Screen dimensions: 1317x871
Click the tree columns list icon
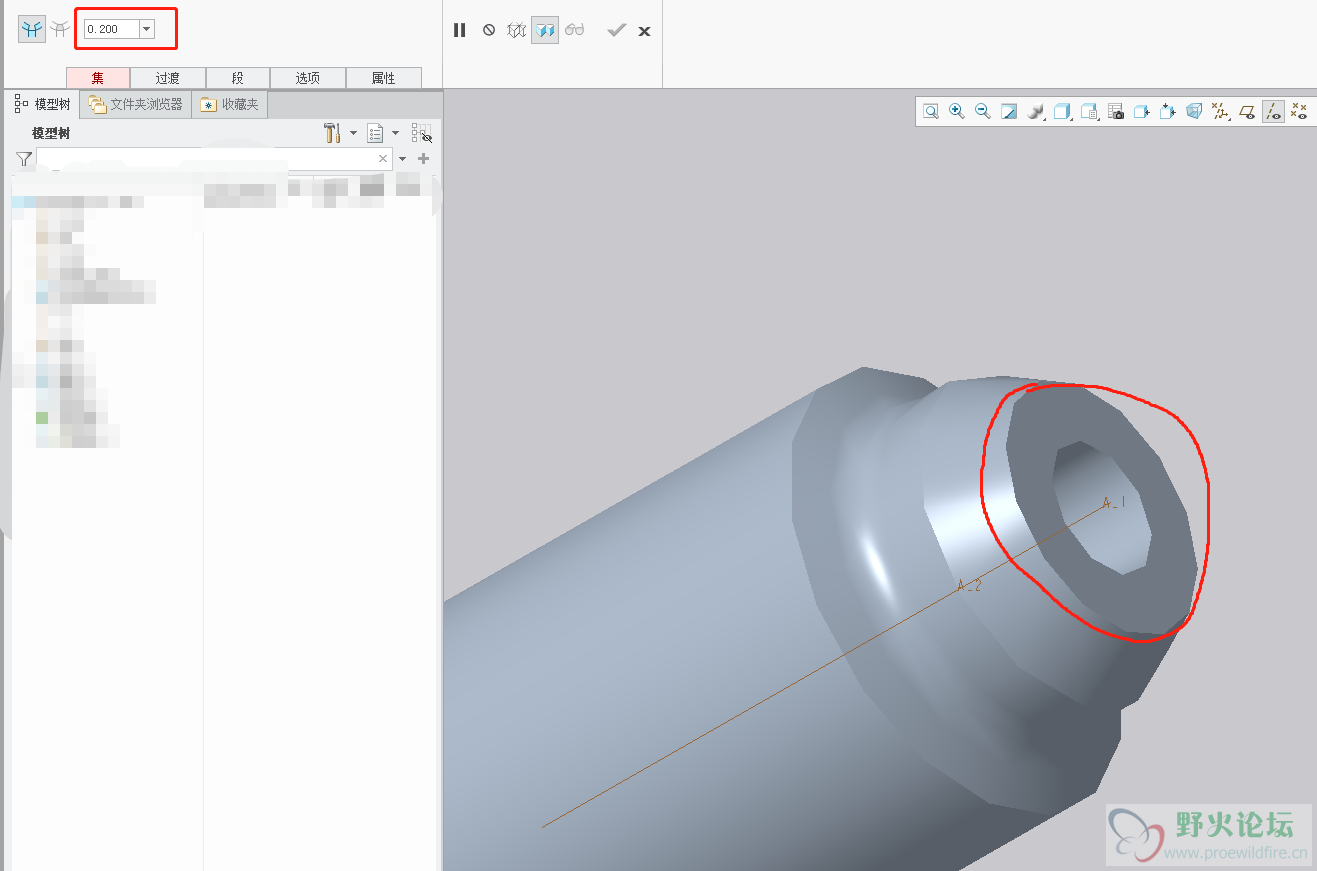coord(376,133)
